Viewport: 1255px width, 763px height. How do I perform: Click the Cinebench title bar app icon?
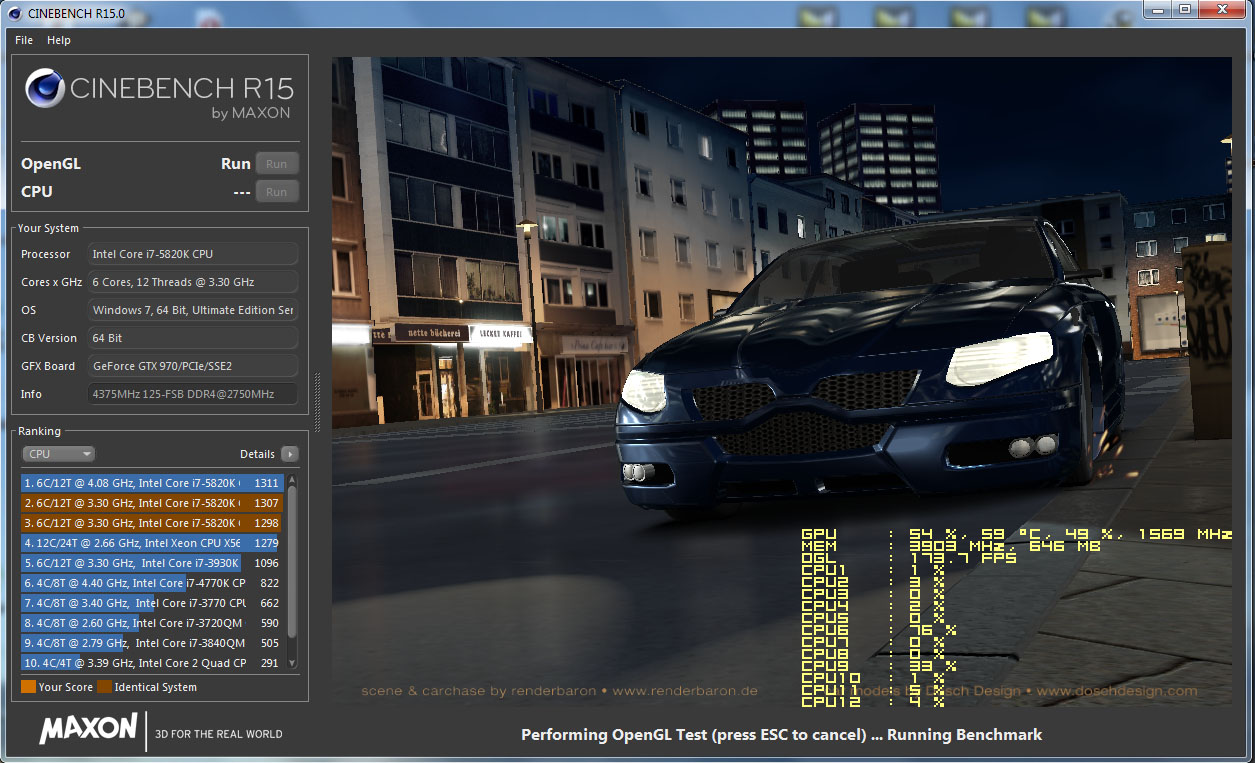[14, 13]
